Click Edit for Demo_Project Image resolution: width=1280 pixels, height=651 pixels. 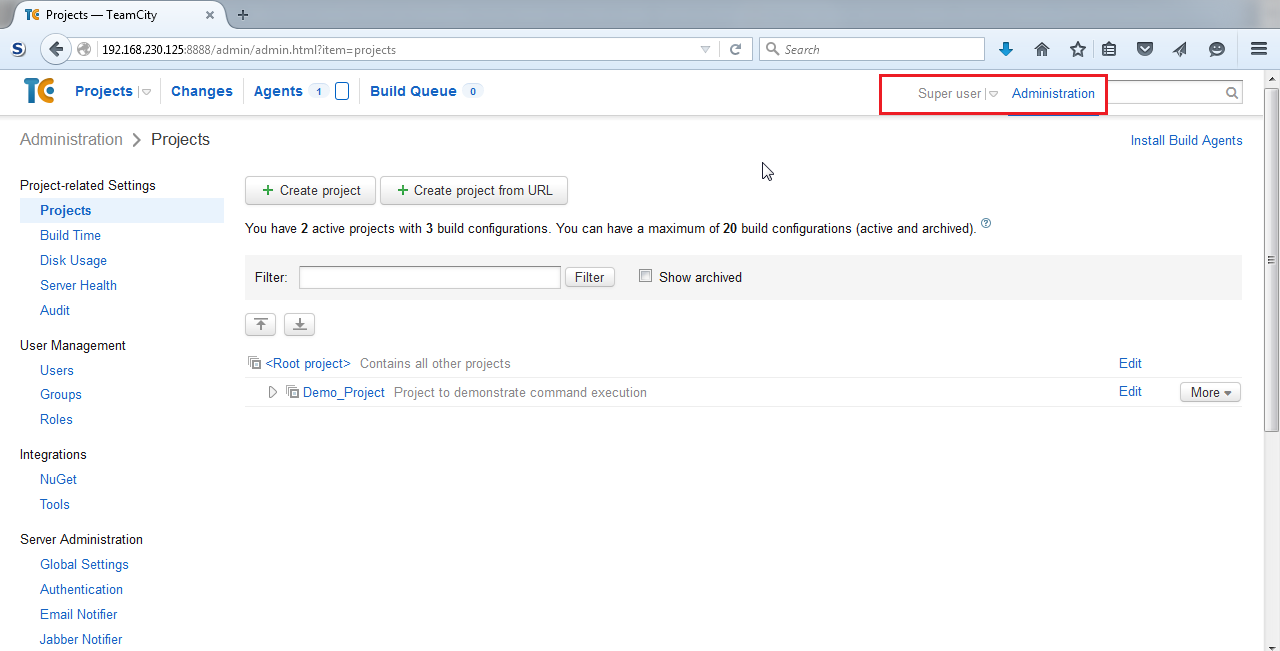coord(1130,391)
